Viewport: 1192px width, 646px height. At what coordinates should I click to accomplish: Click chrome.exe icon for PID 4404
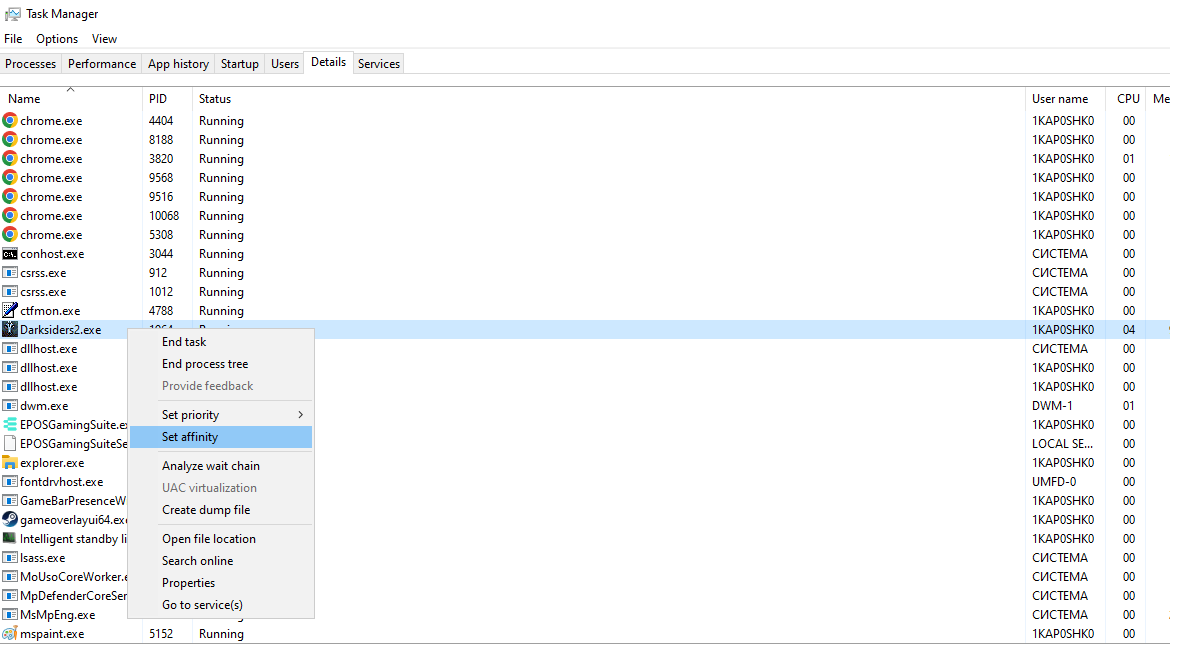10,120
